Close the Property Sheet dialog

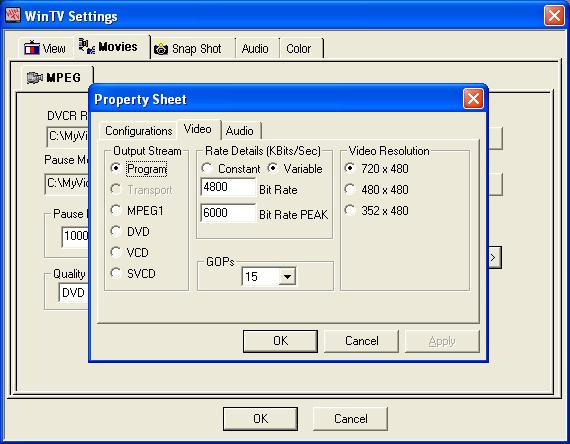[473, 99]
